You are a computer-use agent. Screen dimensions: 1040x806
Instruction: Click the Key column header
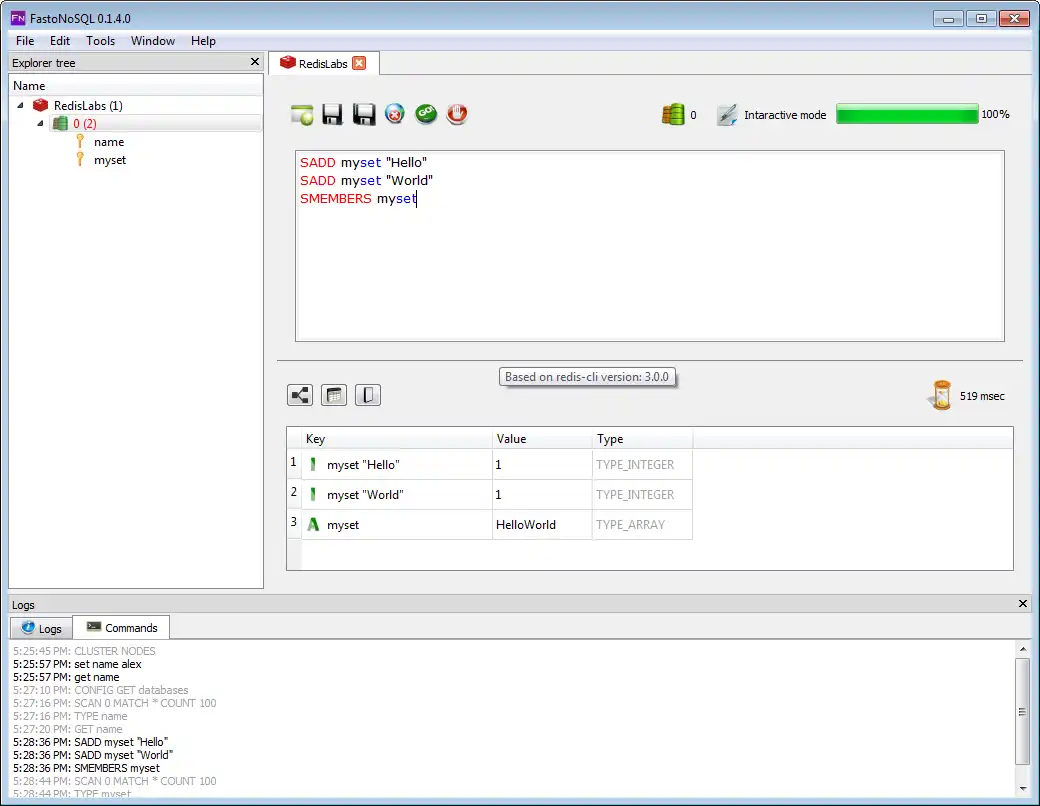(397, 438)
